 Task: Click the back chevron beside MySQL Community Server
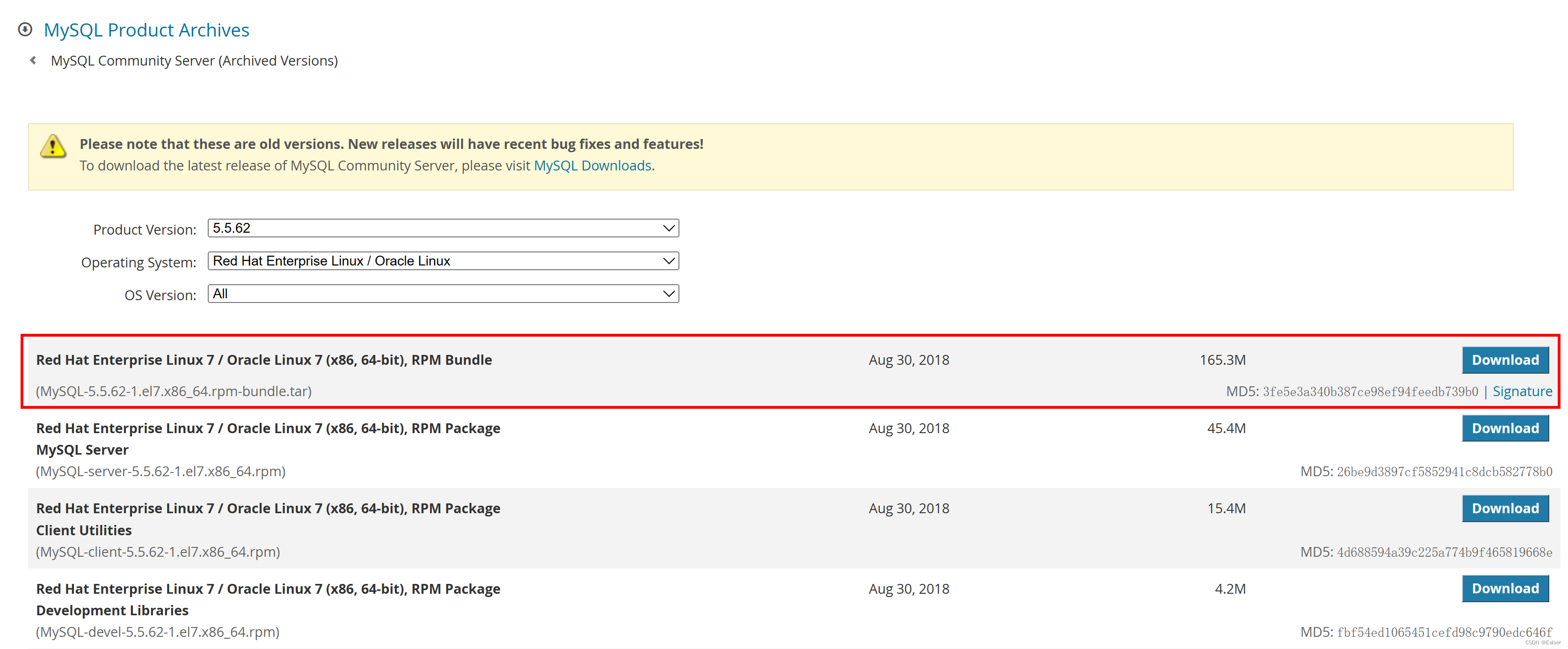(x=34, y=60)
